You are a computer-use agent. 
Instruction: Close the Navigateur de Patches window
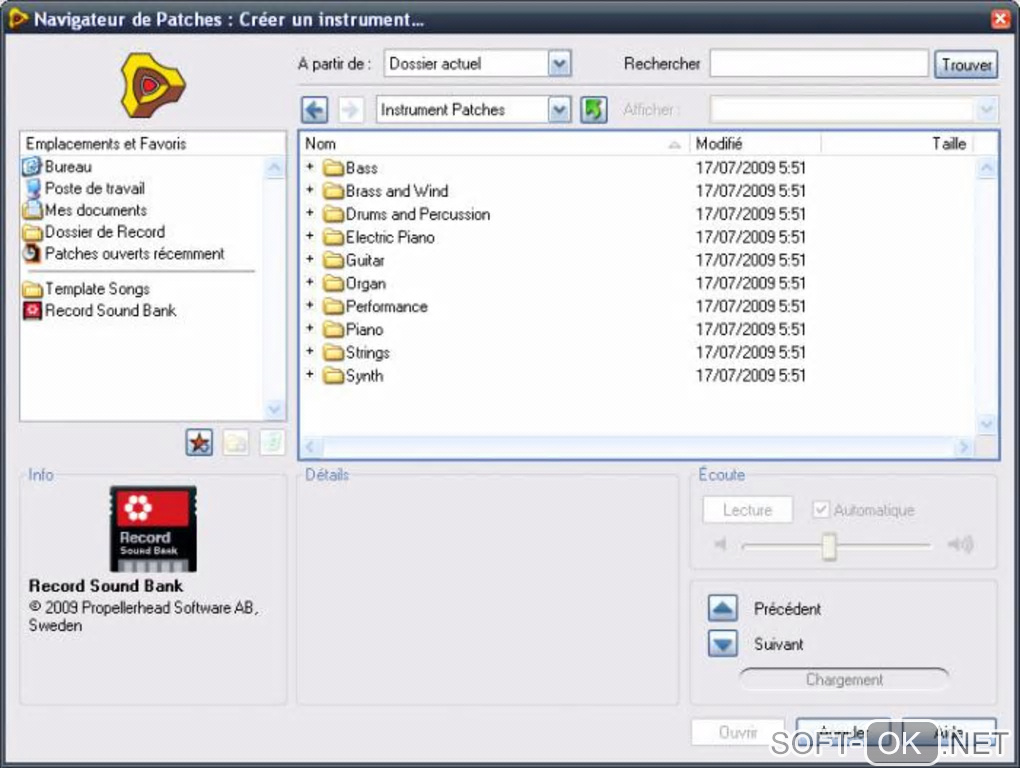[x=1000, y=19]
